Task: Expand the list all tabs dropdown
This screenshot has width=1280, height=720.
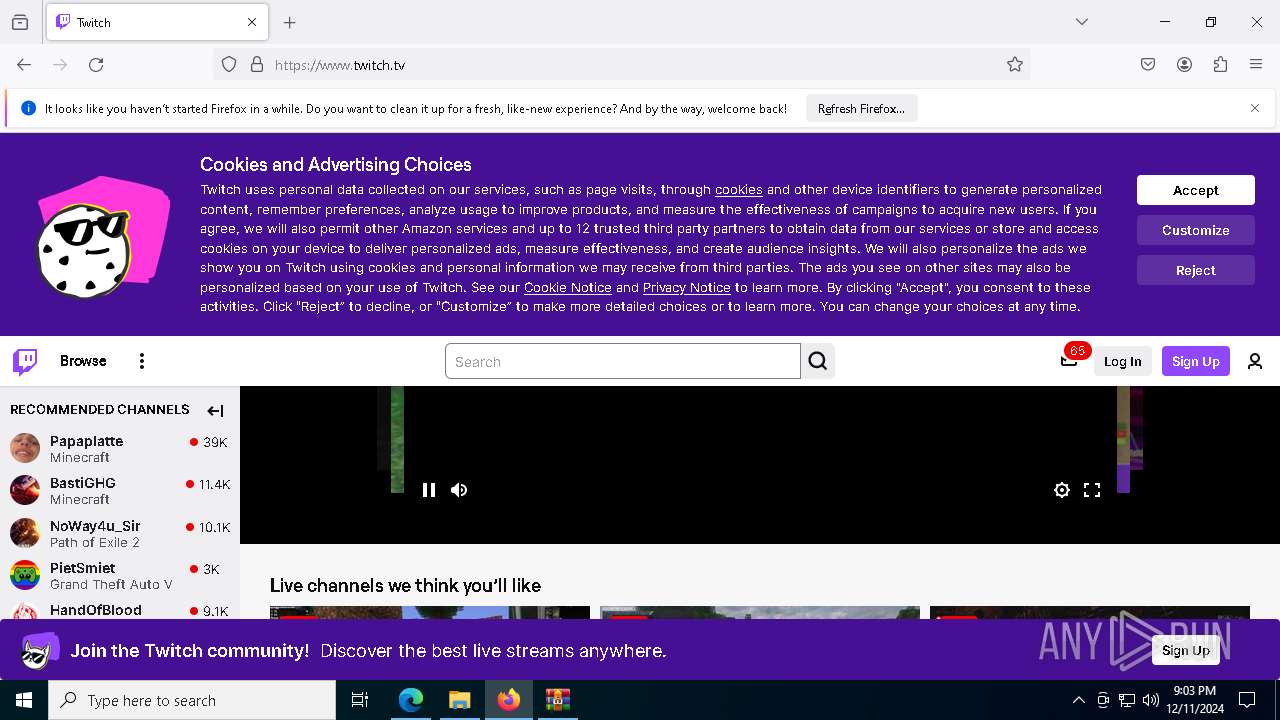Action: click(1082, 22)
